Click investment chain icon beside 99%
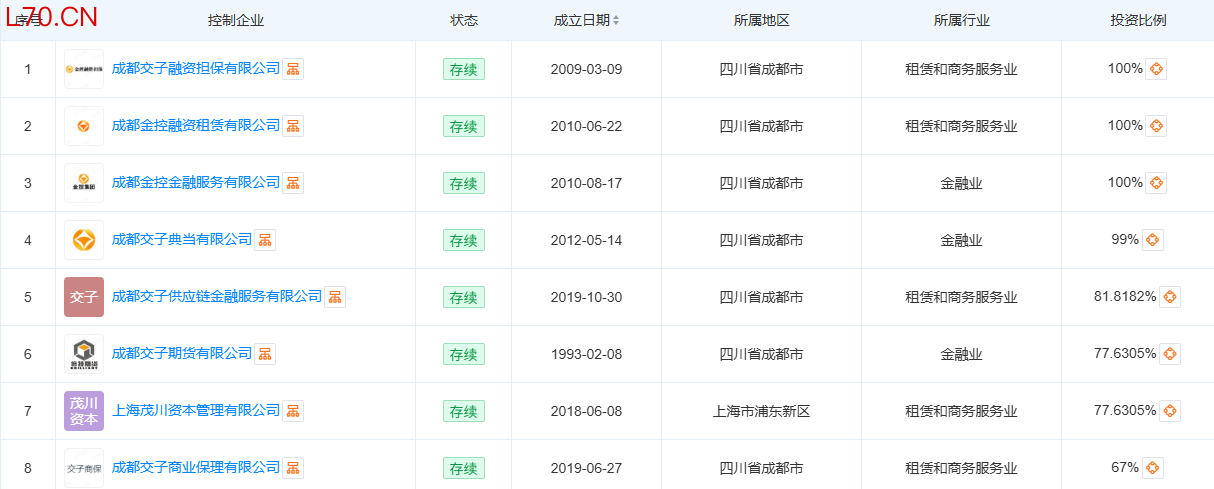The width and height of the screenshot is (1214, 489). (1153, 240)
